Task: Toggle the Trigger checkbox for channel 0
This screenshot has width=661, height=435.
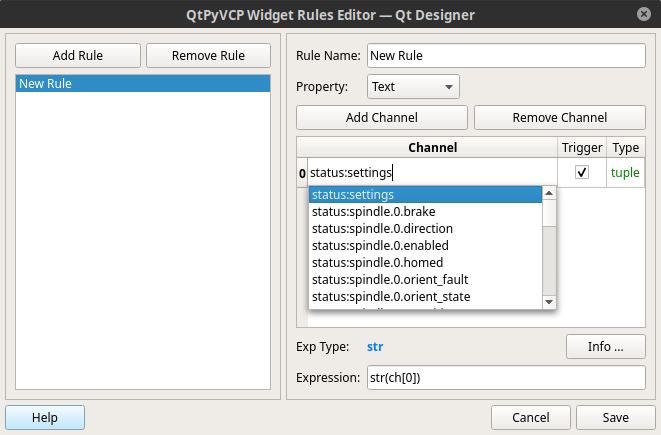Action: [582, 172]
